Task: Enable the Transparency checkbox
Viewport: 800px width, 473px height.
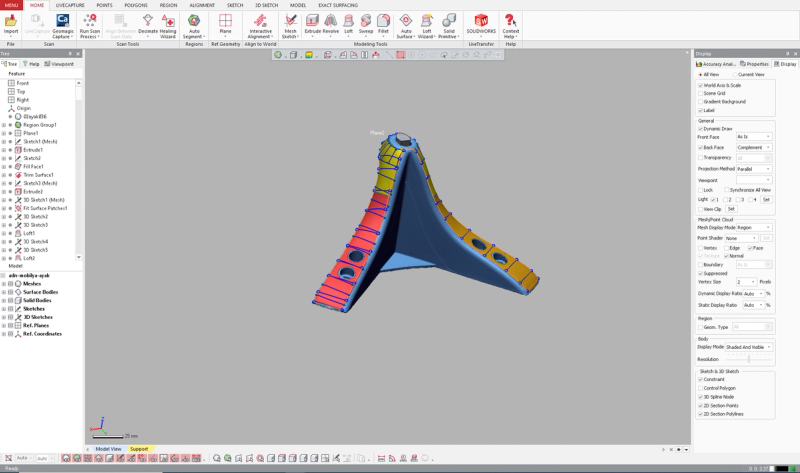Action: coord(701,158)
